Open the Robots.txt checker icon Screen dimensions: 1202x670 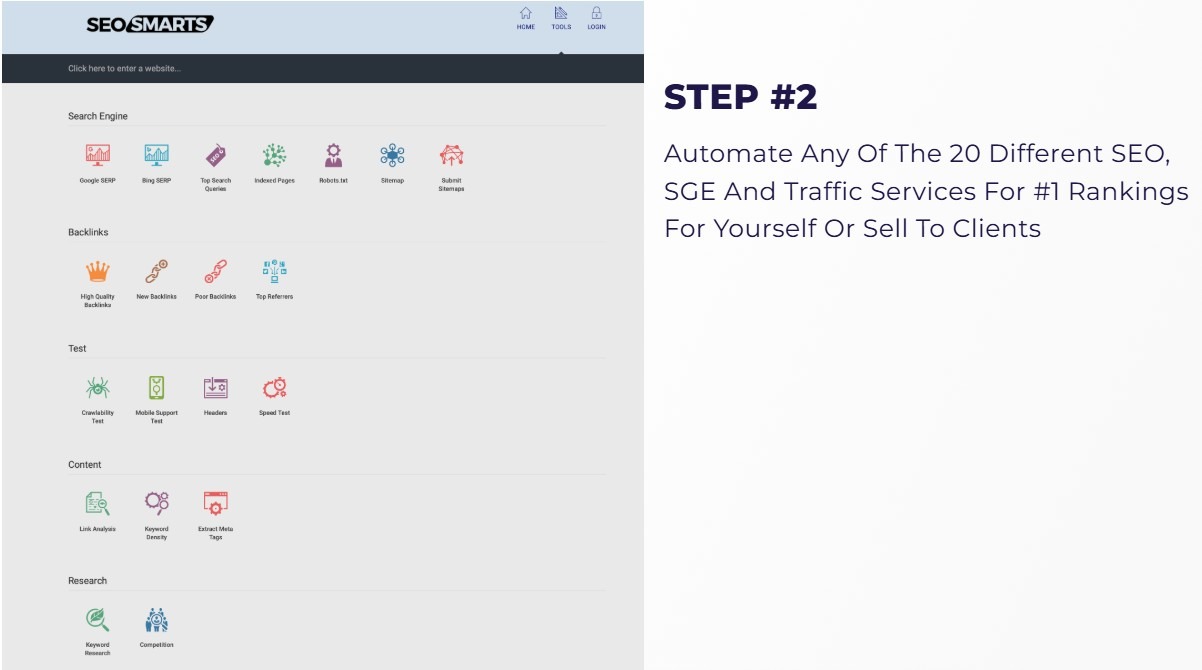tap(333, 155)
